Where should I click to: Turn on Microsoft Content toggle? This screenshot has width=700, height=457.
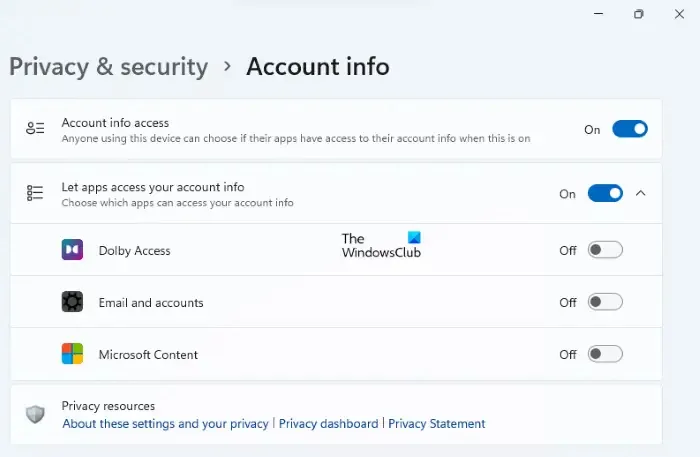click(x=605, y=354)
